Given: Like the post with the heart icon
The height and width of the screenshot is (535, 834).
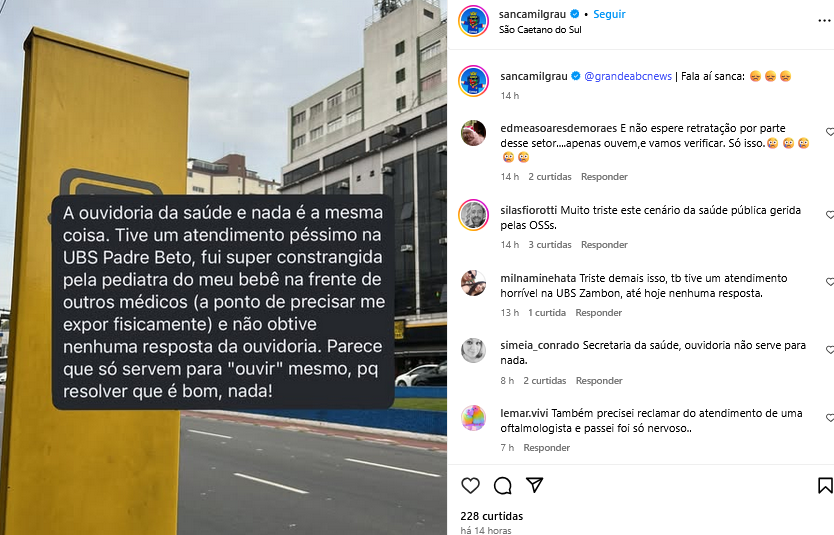Looking at the screenshot, I should (x=470, y=485).
